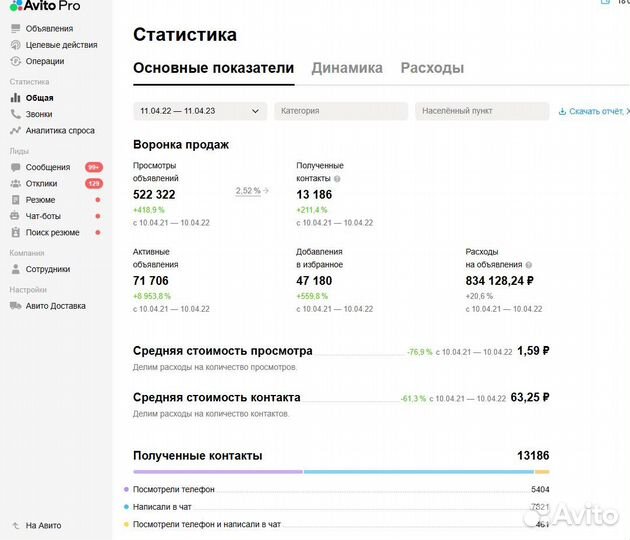The width and height of the screenshot is (630, 540).
Task: Click the Написали в чат legend row
Action: tap(337, 507)
